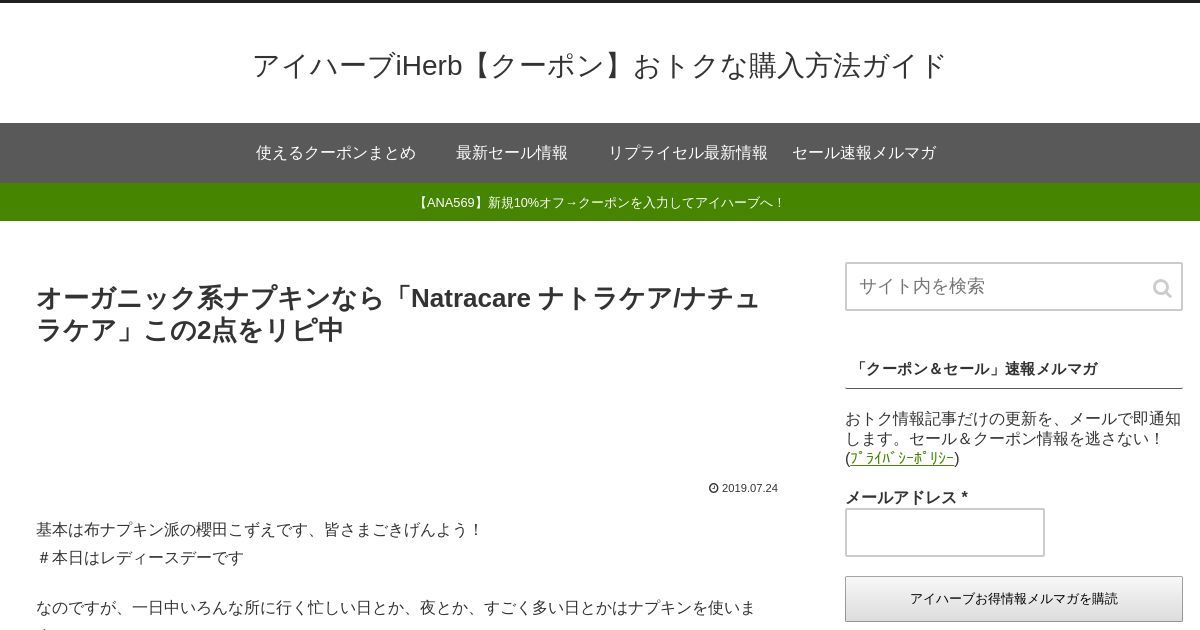
Task: Open 最新セール情報 menu item
Action: [512, 153]
